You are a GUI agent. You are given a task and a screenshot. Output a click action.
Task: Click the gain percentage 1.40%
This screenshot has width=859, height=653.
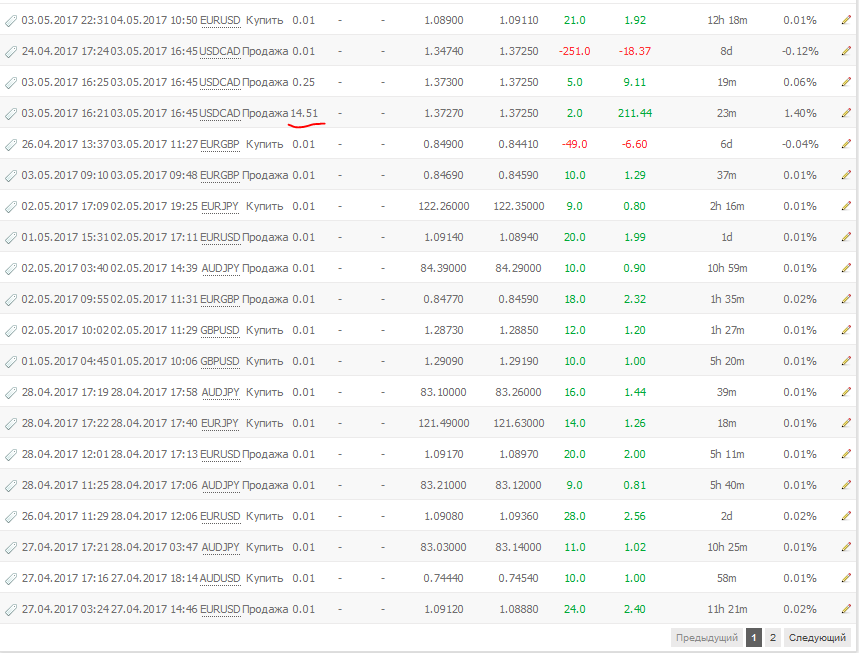click(800, 113)
